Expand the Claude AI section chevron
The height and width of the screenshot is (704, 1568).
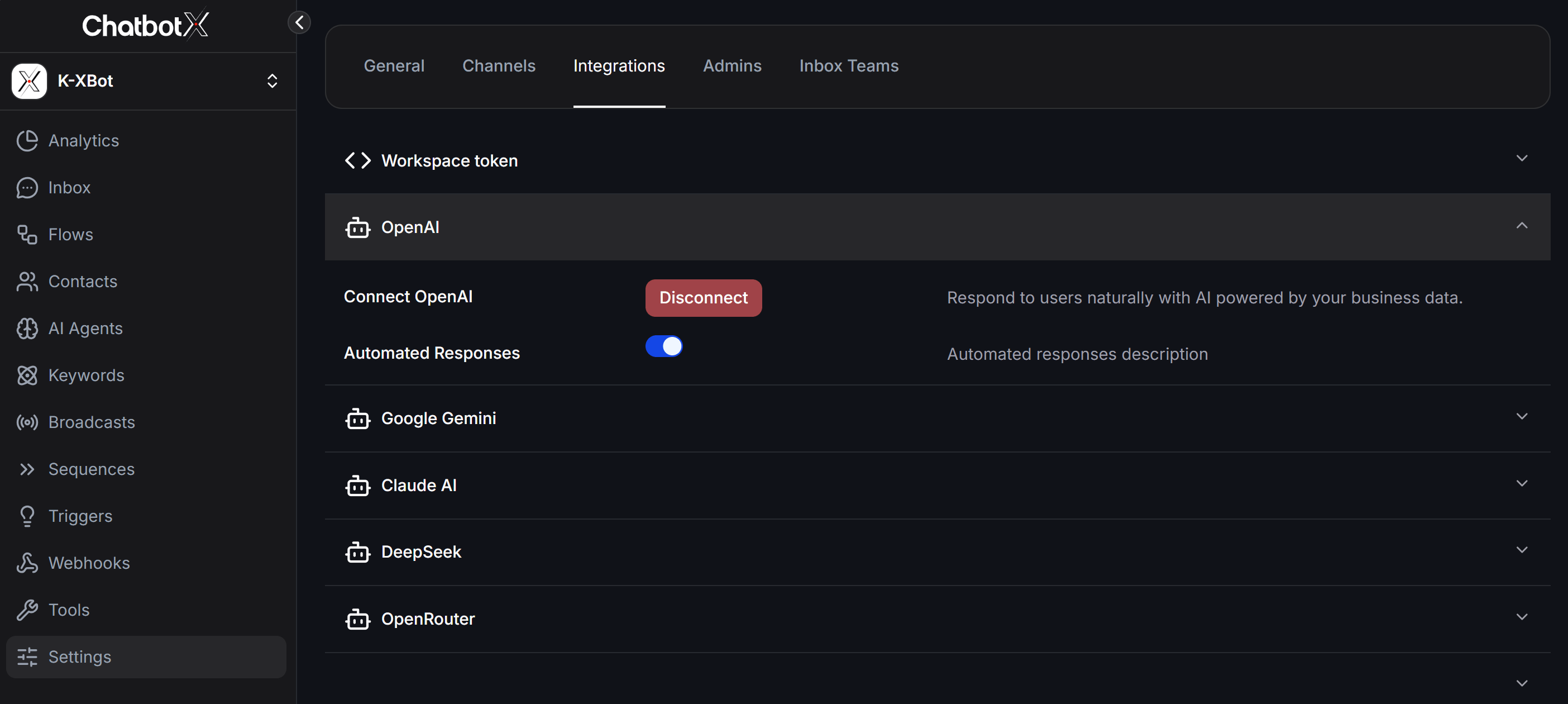[1521, 483]
